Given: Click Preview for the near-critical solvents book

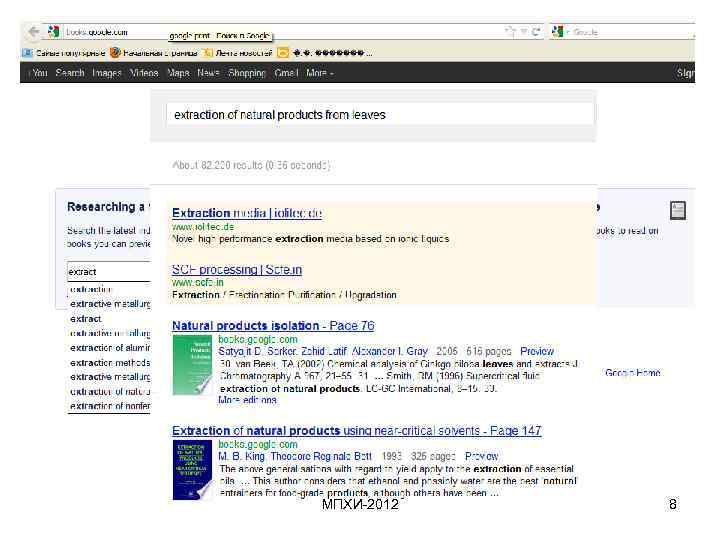Looking at the screenshot, I should (x=481, y=456).
